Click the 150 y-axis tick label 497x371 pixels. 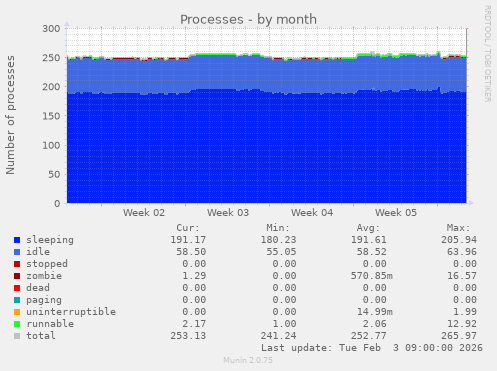point(51,116)
